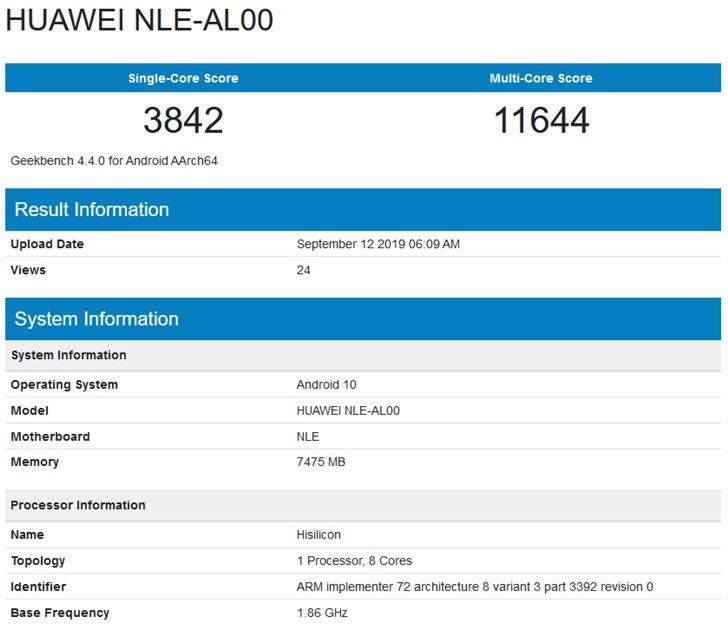Click the Hisilicon processor name
Image resolution: width=728 pixels, height=636 pixels.
(318, 534)
